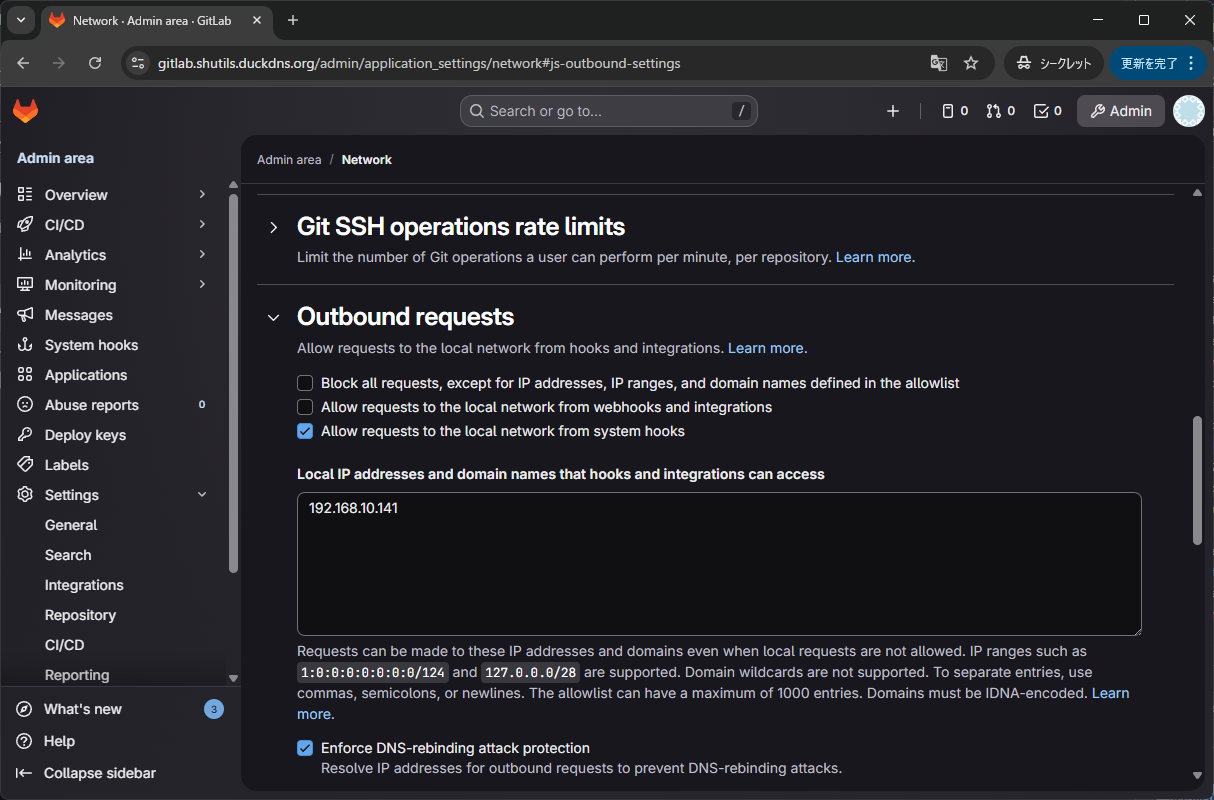
Task: Select the Deploy keys sidebar item
Action: click(84, 434)
